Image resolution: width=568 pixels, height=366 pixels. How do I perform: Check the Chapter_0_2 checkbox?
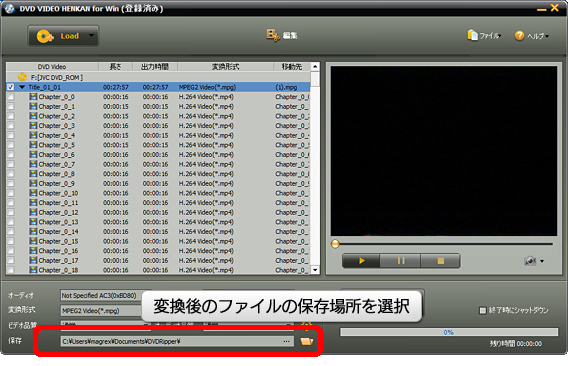(x=11, y=116)
